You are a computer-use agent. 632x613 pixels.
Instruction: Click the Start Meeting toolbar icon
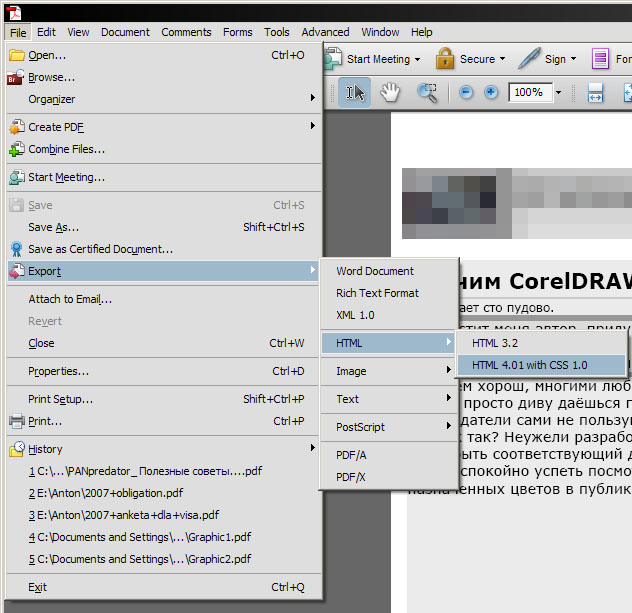click(333, 59)
